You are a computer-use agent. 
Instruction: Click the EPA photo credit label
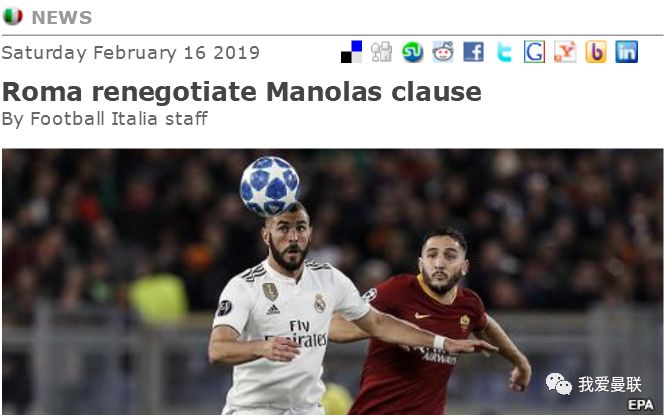(x=641, y=405)
